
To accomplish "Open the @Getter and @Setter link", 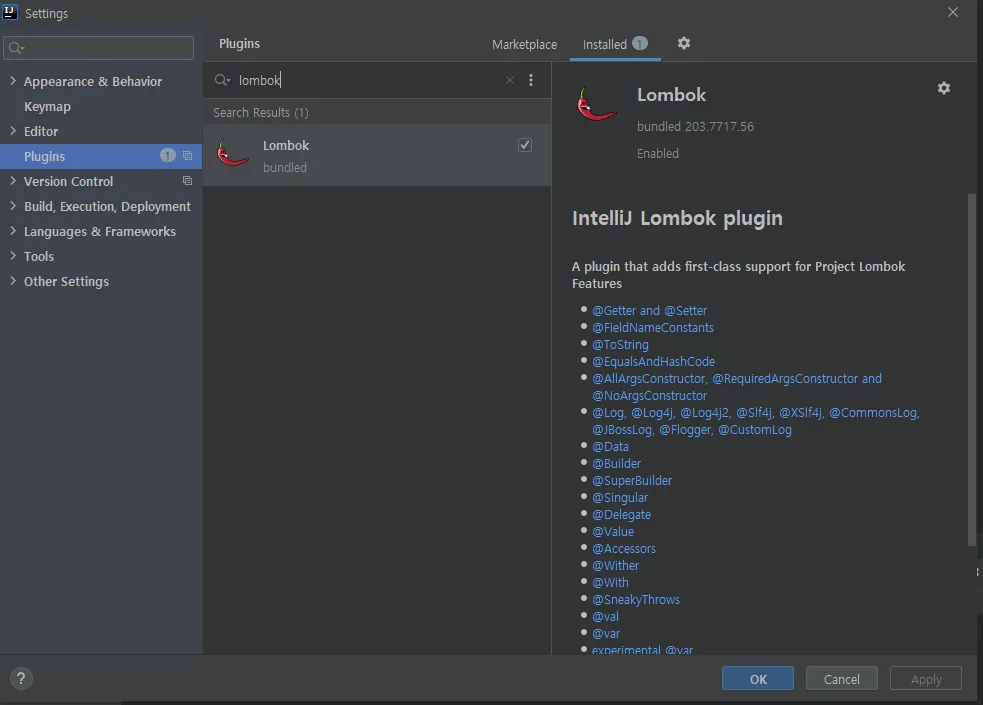I will pyautogui.click(x=649, y=310).
